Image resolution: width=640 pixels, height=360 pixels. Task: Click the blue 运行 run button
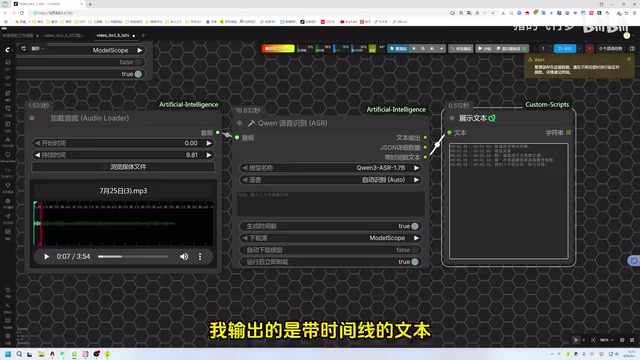[x=565, y=49]
